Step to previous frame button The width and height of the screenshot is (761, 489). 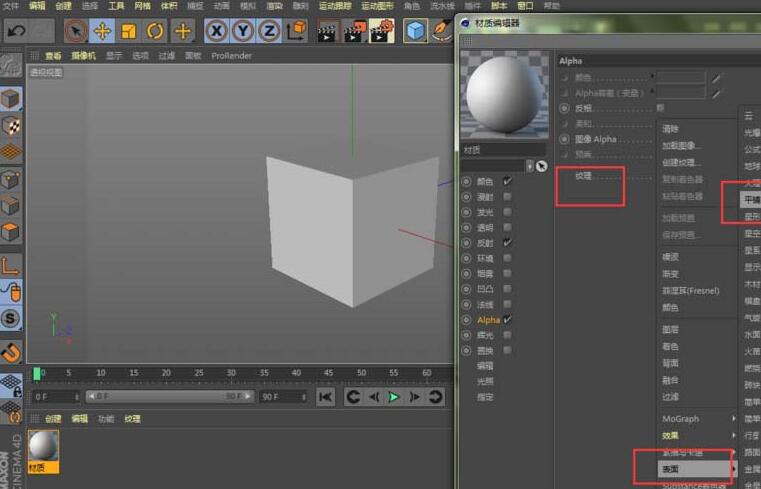coord(373,397)
